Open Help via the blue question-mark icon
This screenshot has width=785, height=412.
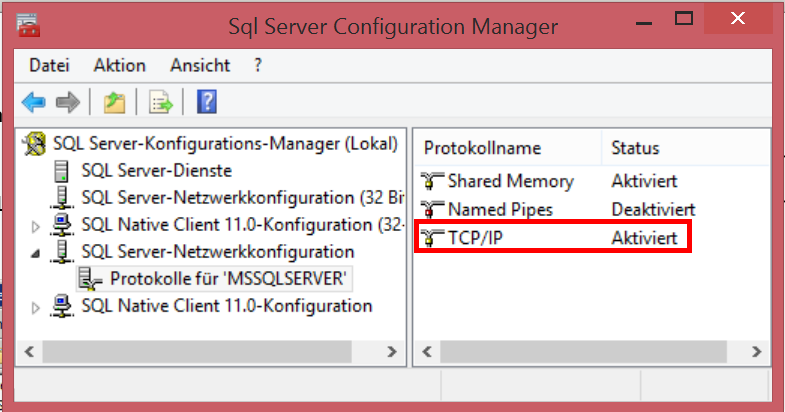207,102
